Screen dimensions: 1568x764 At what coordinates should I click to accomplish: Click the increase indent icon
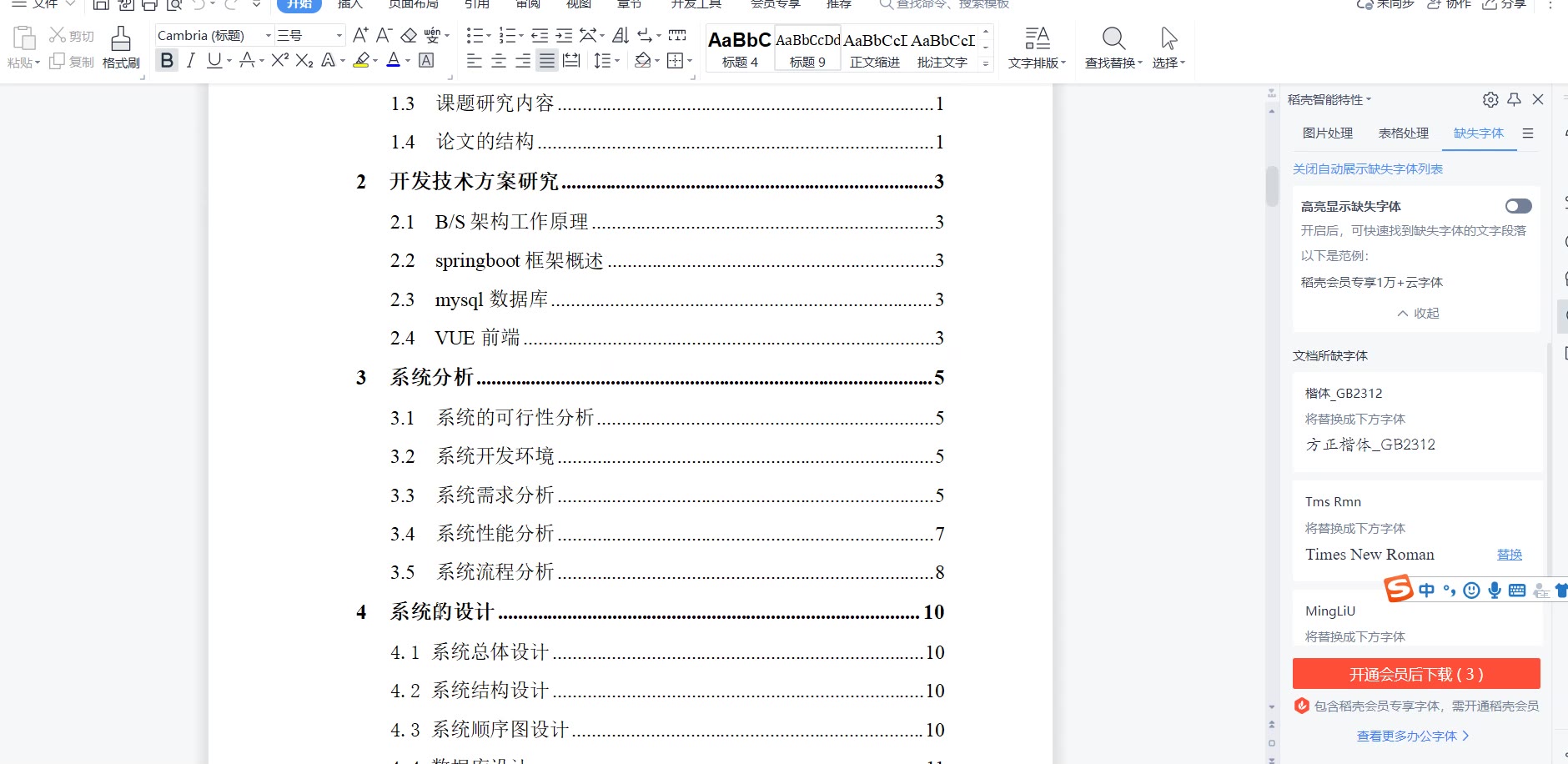click(x=564, y=35)
